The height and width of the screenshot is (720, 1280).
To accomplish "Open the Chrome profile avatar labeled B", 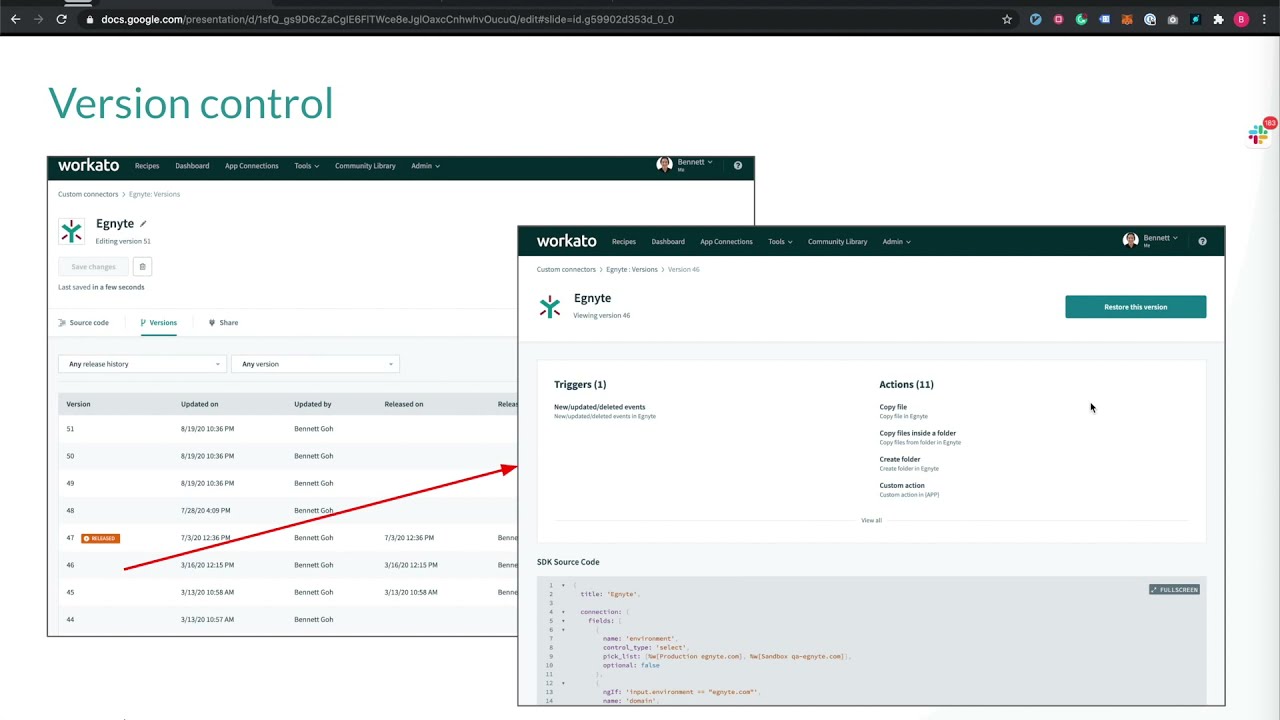I will point(1241,19).
